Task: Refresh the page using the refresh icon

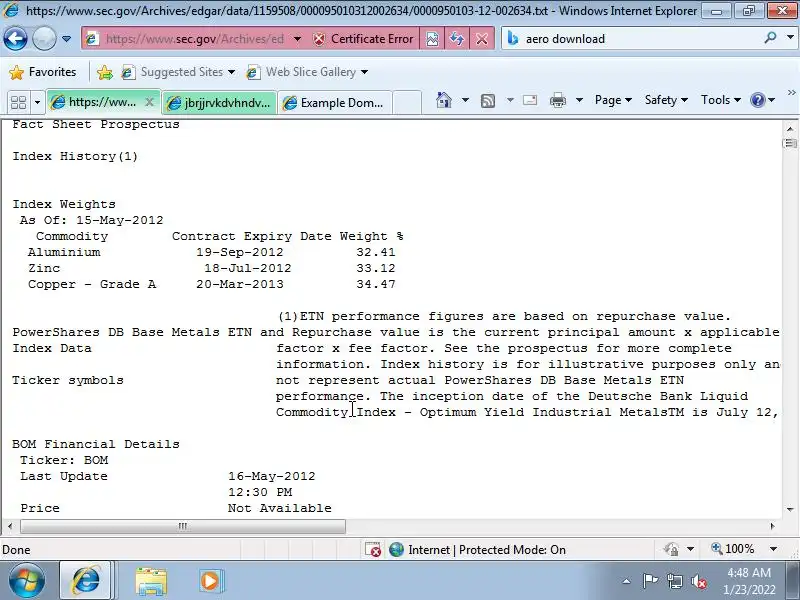Action: point(457,39)
